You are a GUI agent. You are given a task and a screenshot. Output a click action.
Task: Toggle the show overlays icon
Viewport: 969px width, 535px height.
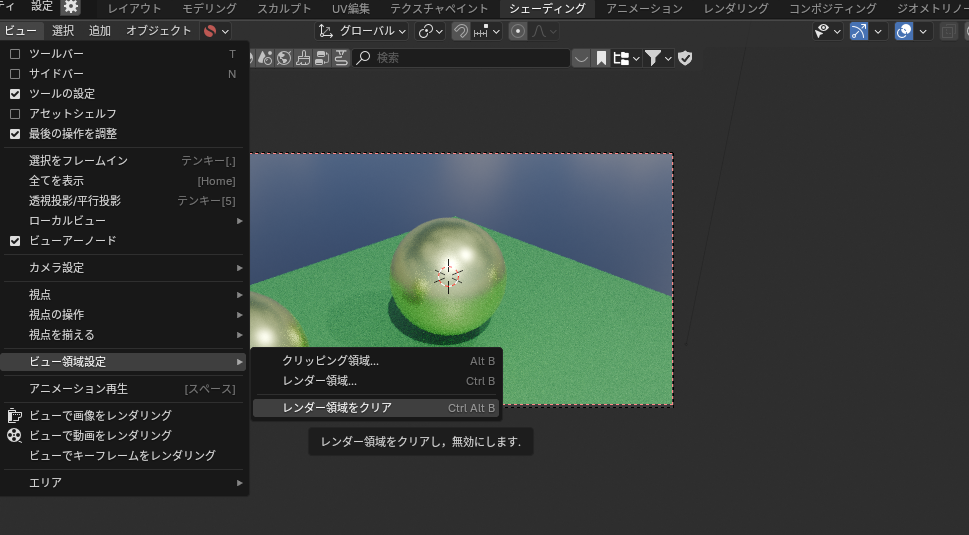[x=904, y=31]
